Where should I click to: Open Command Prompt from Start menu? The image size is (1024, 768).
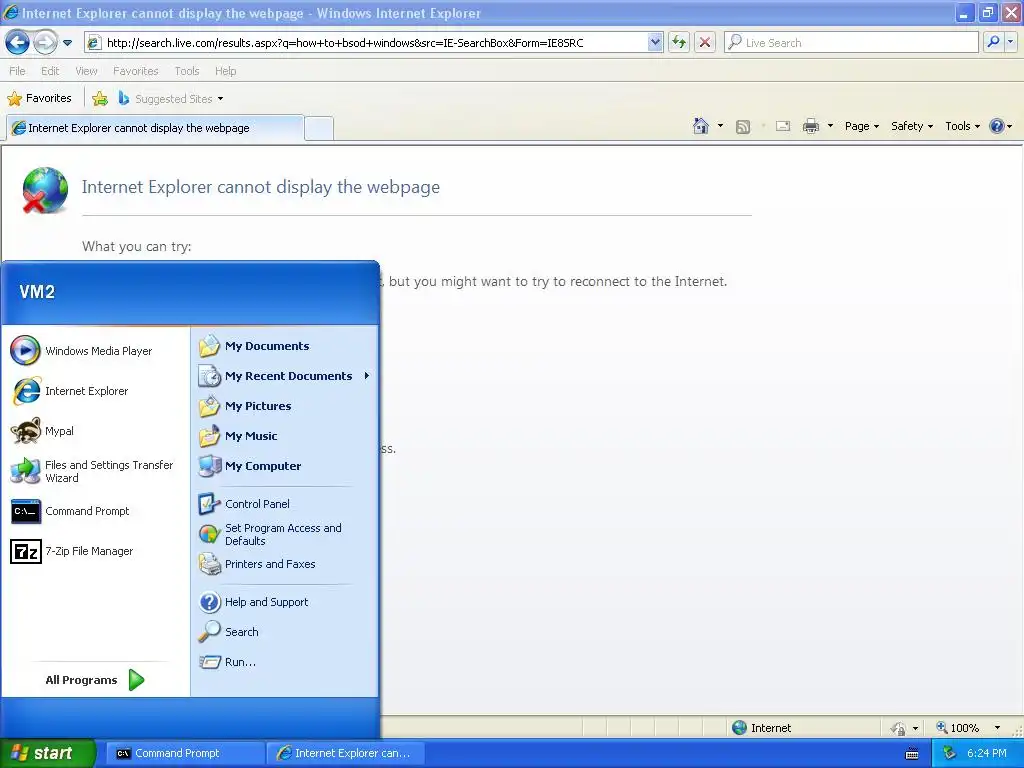[x=97, y=511]
